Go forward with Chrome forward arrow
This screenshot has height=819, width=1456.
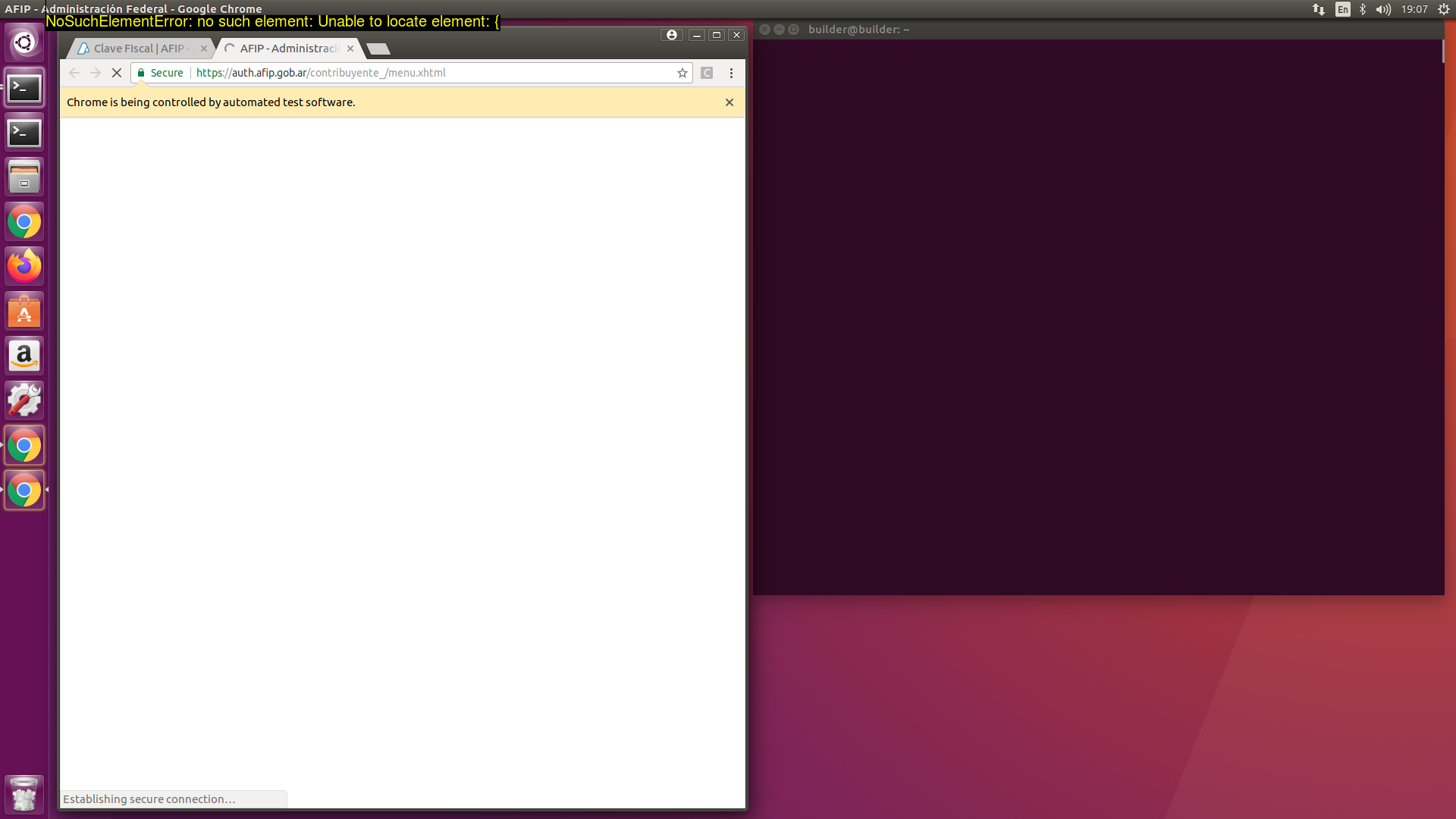click(x=96, y=73)
